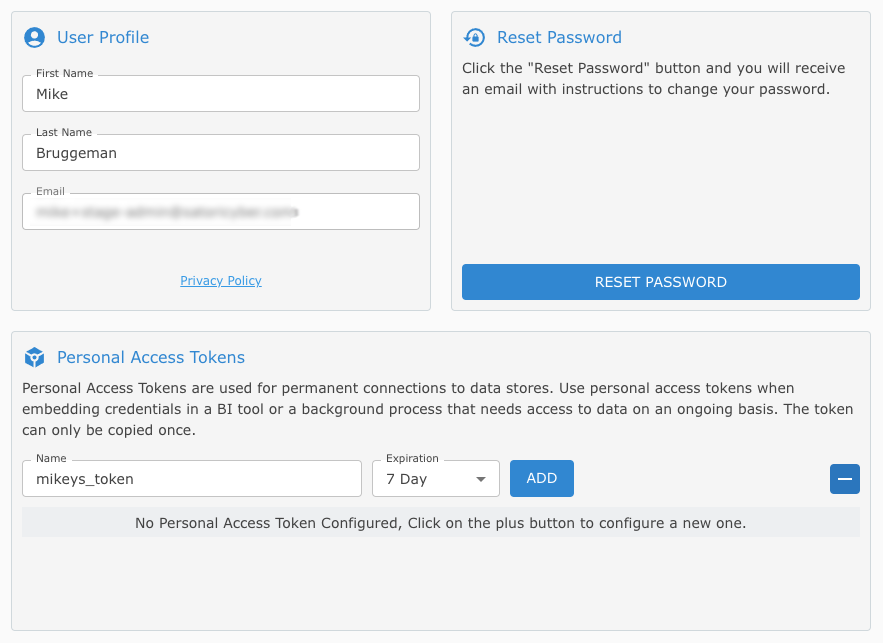Viewport: 883px width, 643px height.
Task: Click the RESET PASSWORD button
Action: [661, 282]
